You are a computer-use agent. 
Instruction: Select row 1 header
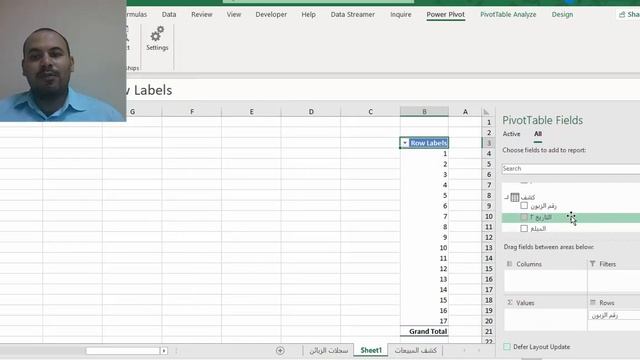pyautogui.click(x=489, y=122)
